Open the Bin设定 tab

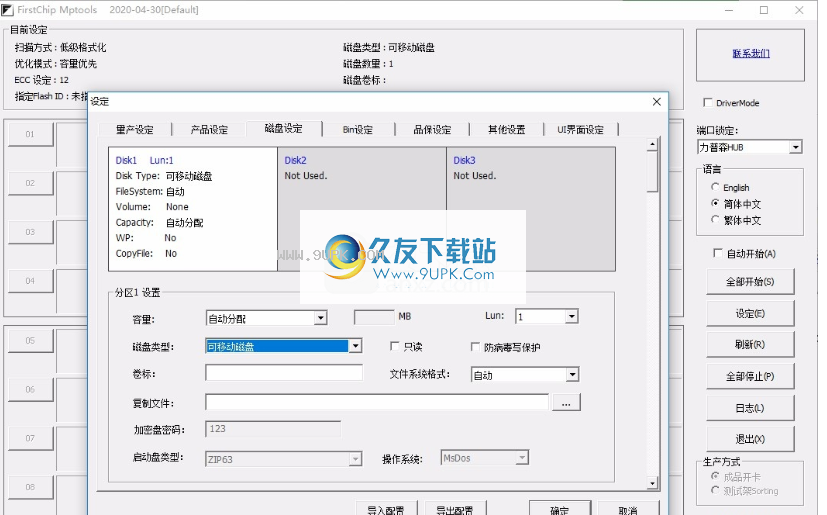tap(358, 129)
